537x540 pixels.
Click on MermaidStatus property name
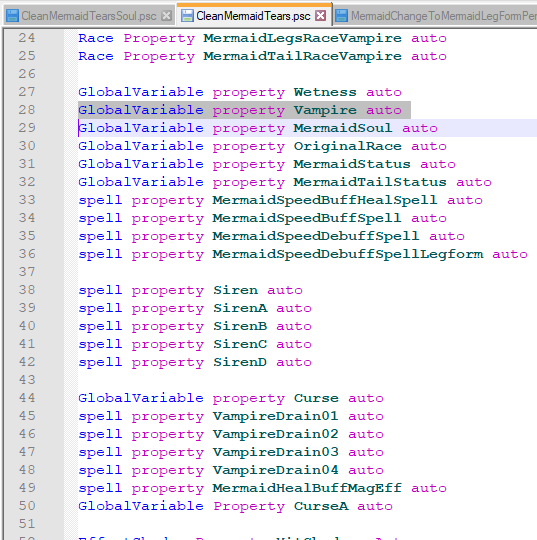pyautogui.click(x=352, y=164)
